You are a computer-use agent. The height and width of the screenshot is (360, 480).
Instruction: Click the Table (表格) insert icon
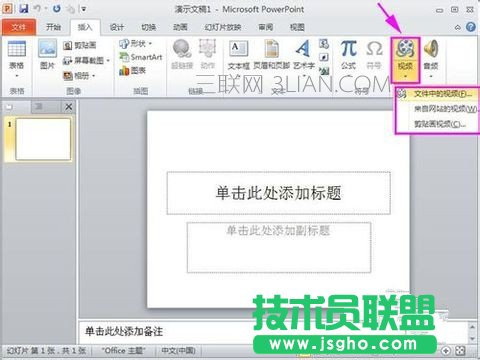click(17, 49)
